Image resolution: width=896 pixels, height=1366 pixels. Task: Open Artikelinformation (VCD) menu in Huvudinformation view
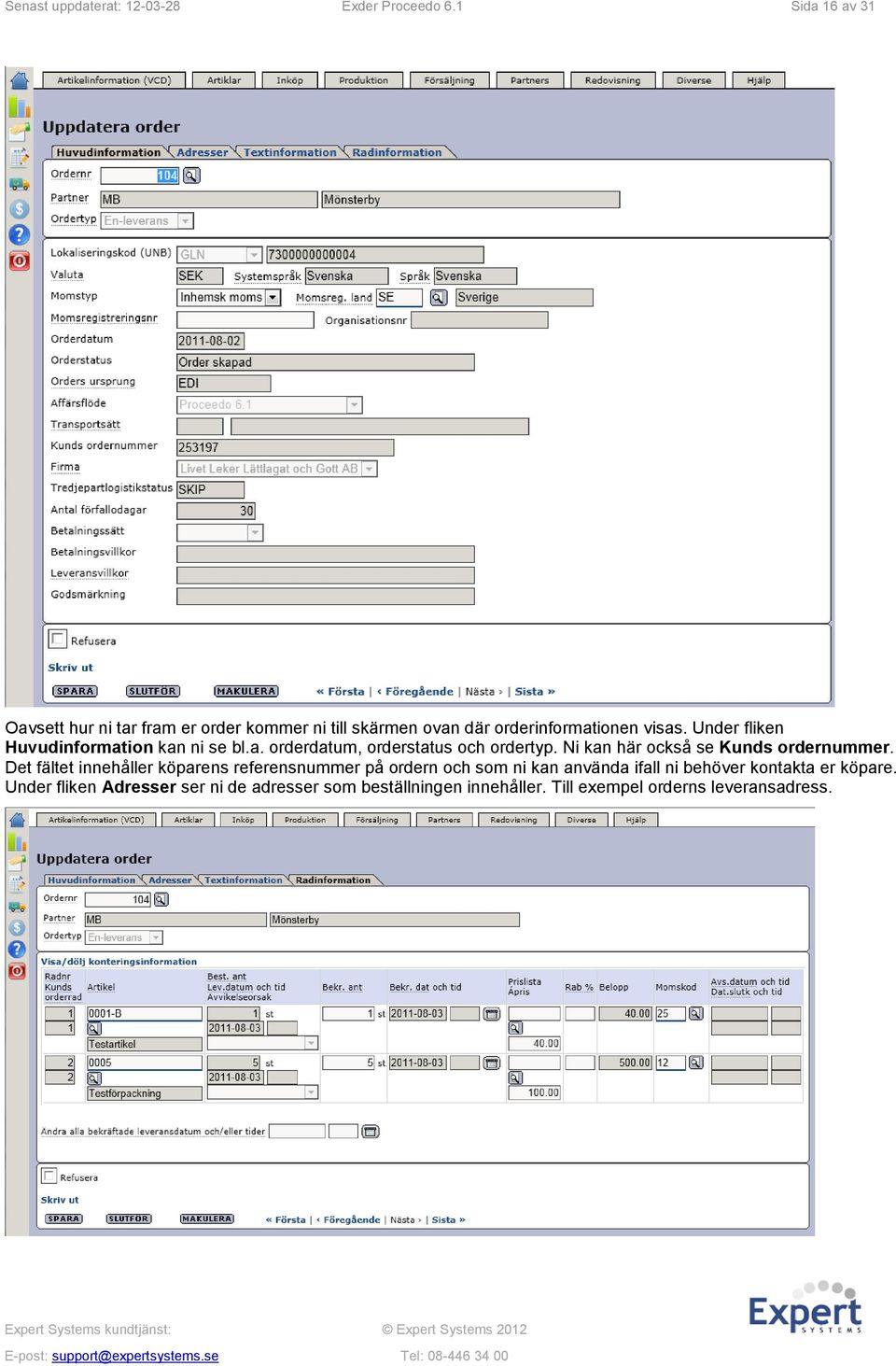114,80
